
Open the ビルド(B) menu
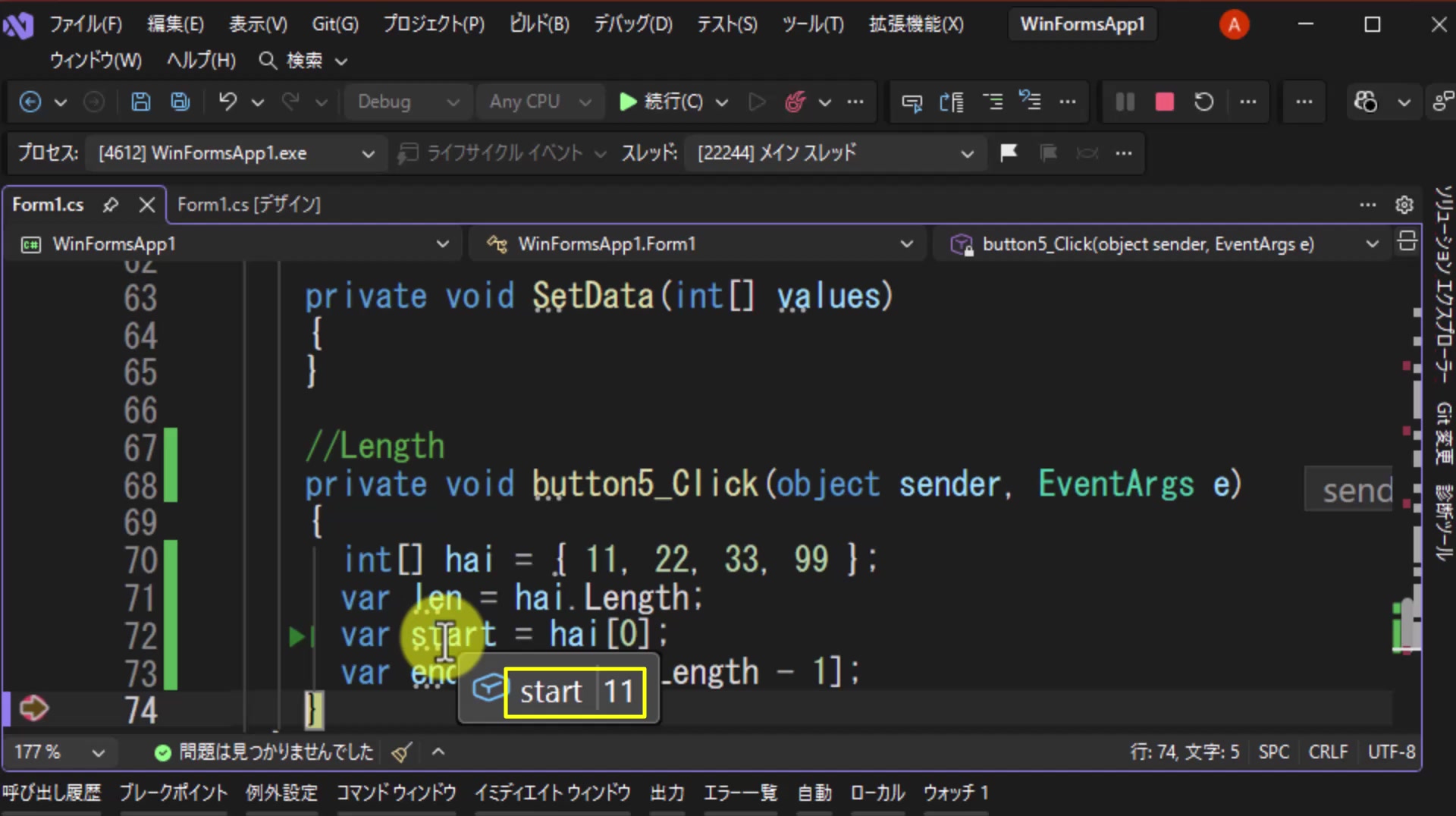[x=538, y=24]
